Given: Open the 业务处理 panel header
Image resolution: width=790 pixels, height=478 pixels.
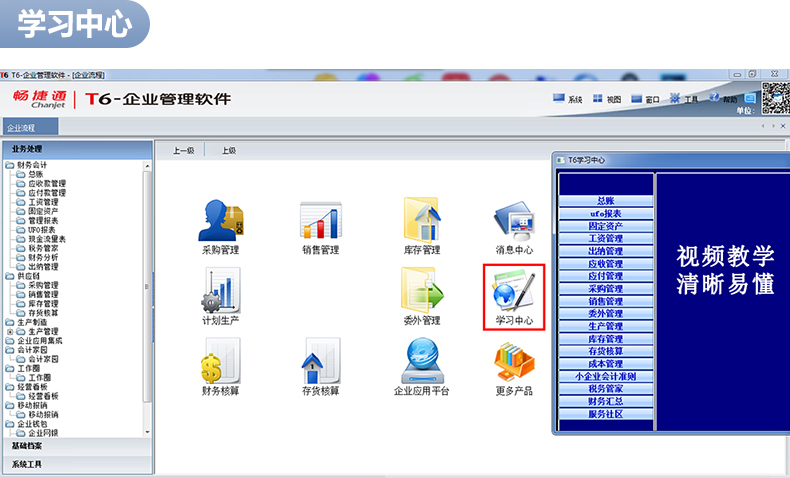Looking at the screenshot, I should coord(77,149).
